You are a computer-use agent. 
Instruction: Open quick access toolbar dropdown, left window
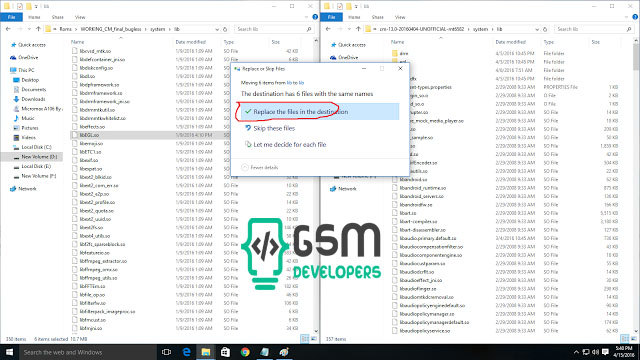coord(36,7)
